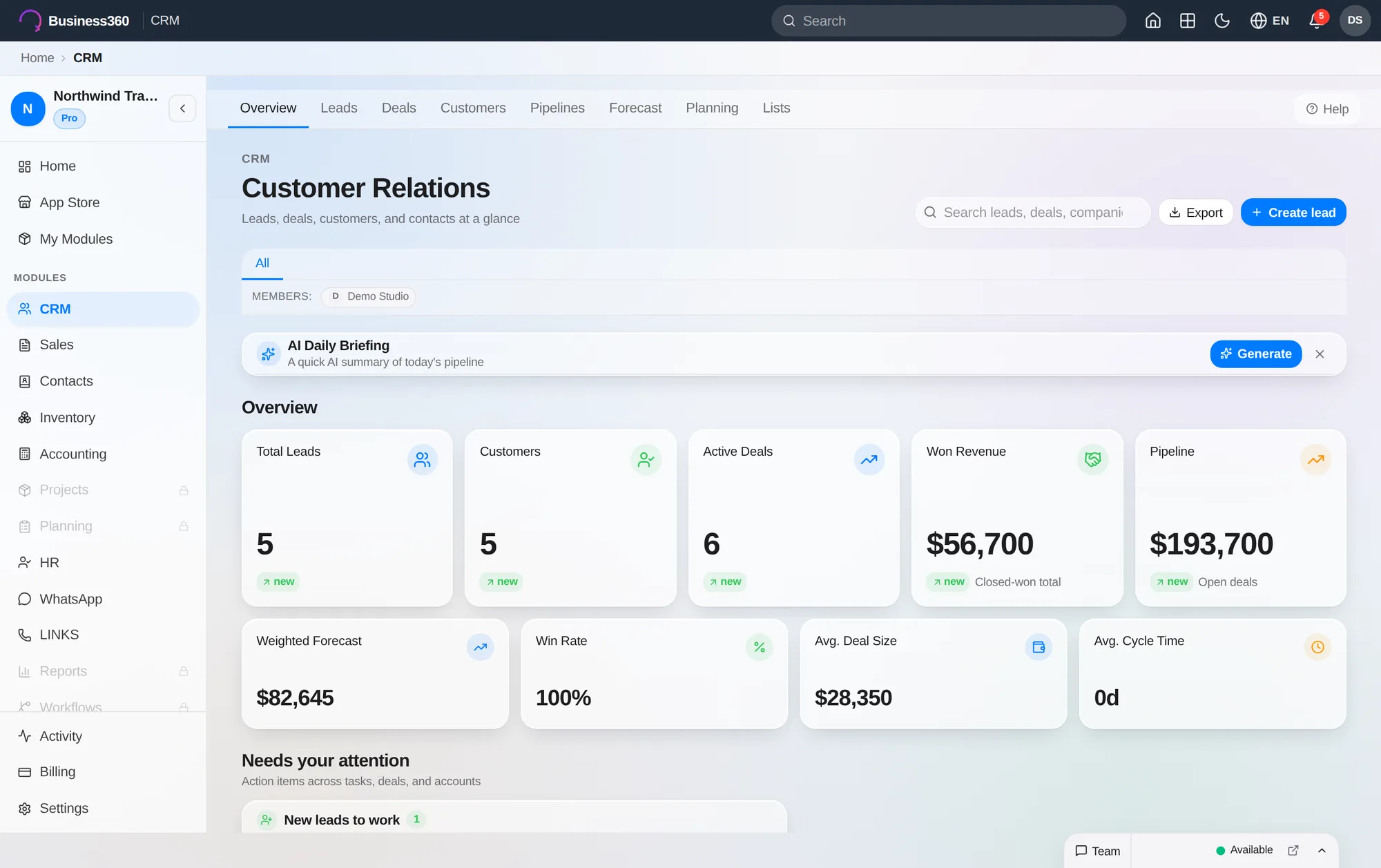Open the LINKS module
Viewport: 1381px width, 868px height.
(x=103, y=635)
